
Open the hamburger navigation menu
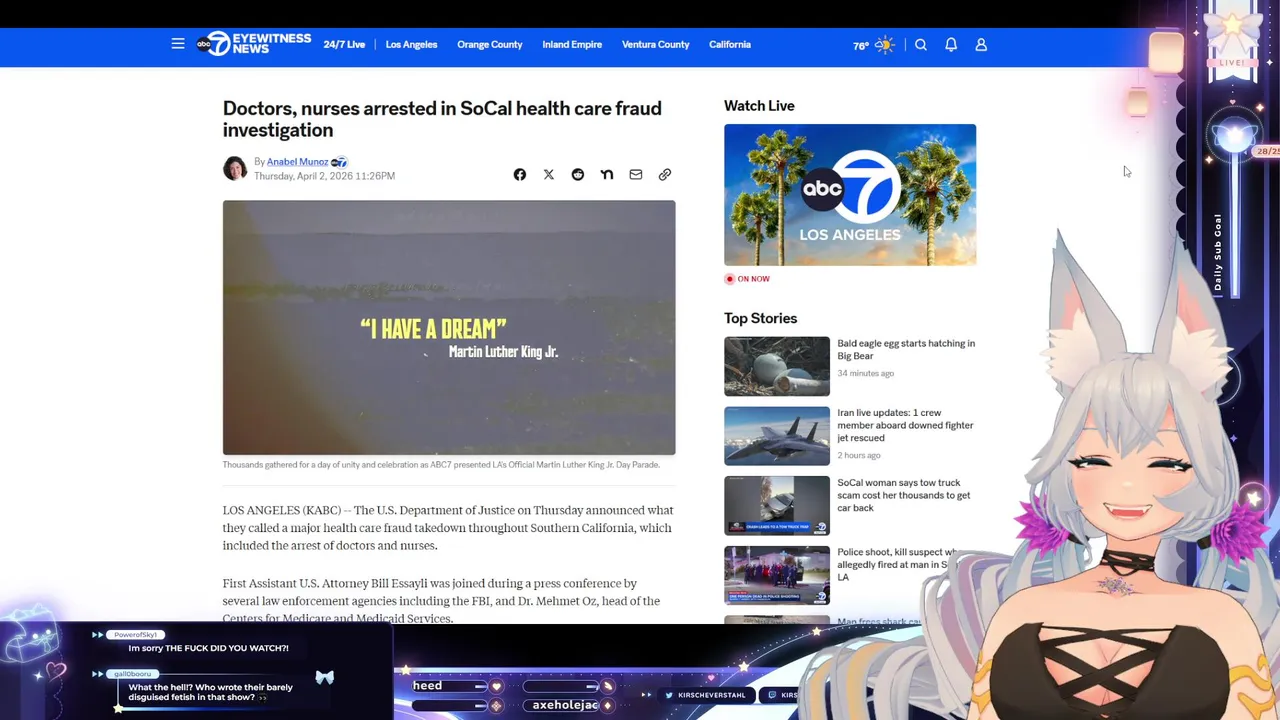point(178,44)
